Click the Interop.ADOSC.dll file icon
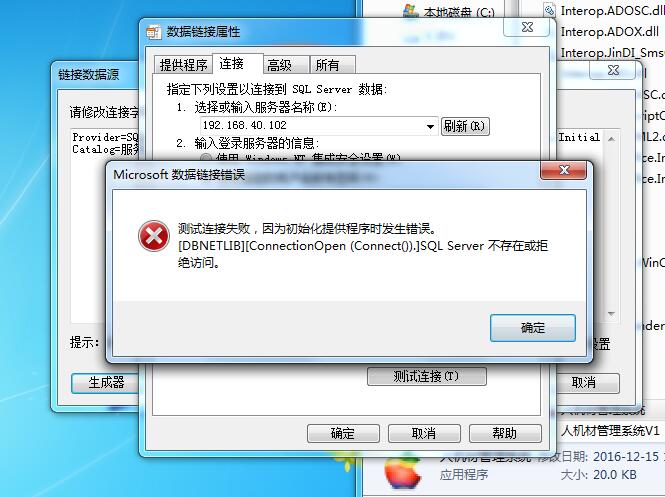Image resolution: width=665 pixels, height=497 pixels. click(550, 10)
